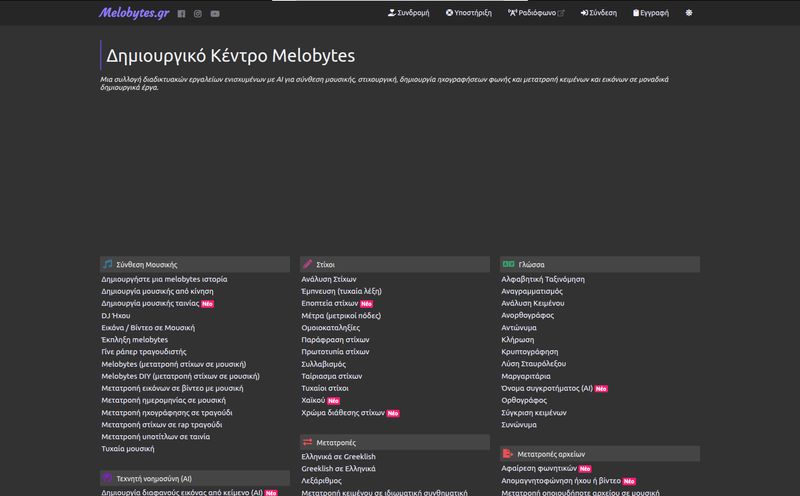The image size is (800, 496).
Task: Open Melobytes DIY (μετατροπή στίχων σε μουσική)
Action: pos(180,376)
